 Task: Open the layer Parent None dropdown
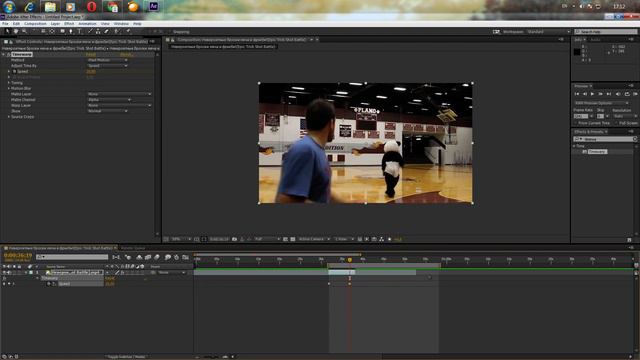click(x=171, y=272)
